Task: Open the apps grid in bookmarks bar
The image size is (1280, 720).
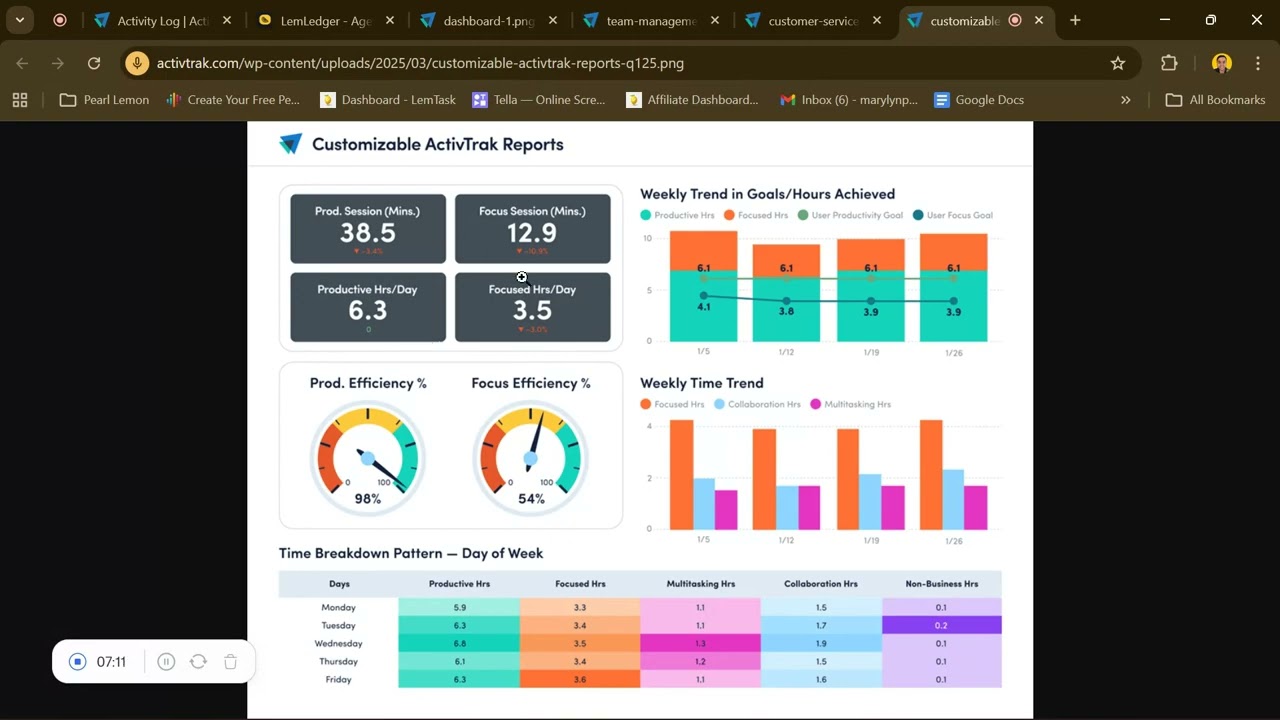Action: tap(20, 100)
